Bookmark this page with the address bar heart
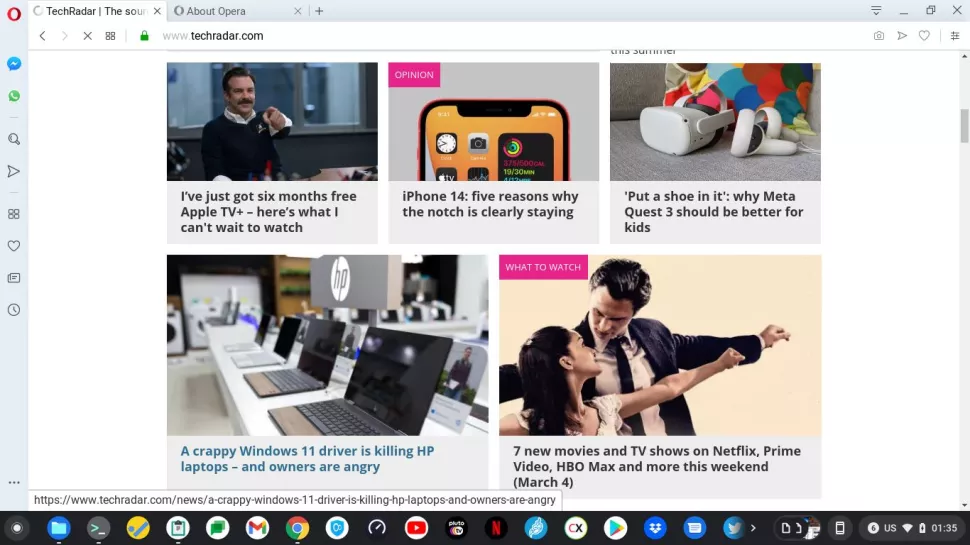 point(924,36)
